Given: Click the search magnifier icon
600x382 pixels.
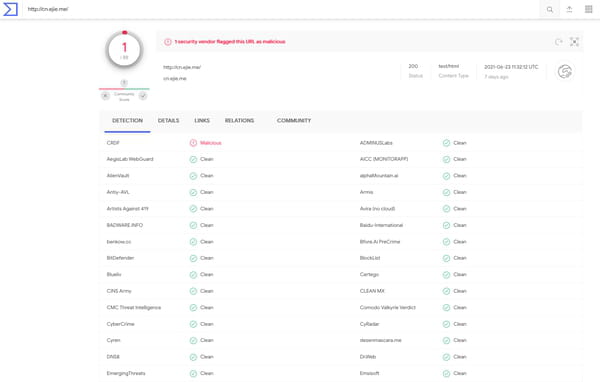Looking at the screenshot, I should [x=550, y=10].
